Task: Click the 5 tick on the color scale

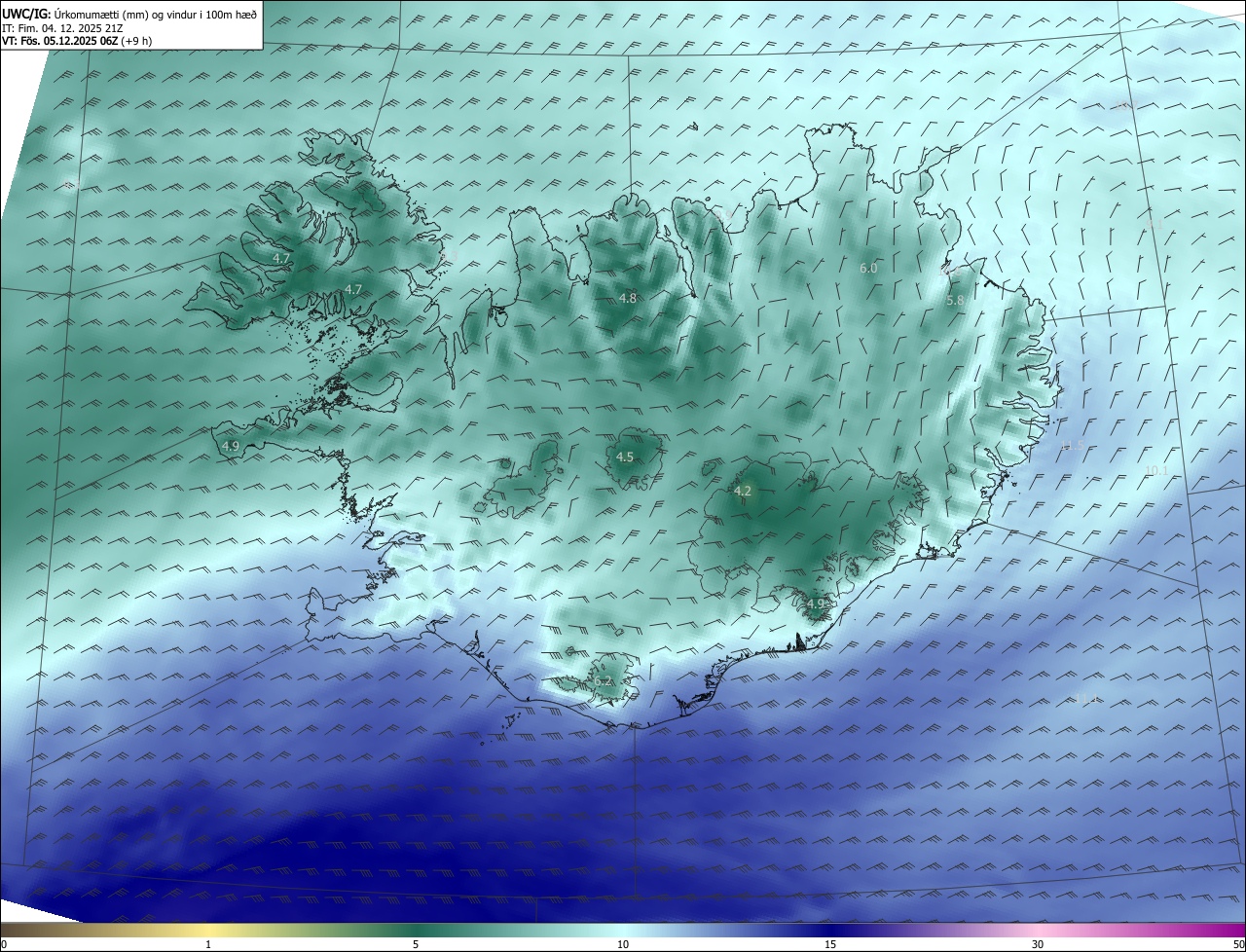Action: click(416, 944)
